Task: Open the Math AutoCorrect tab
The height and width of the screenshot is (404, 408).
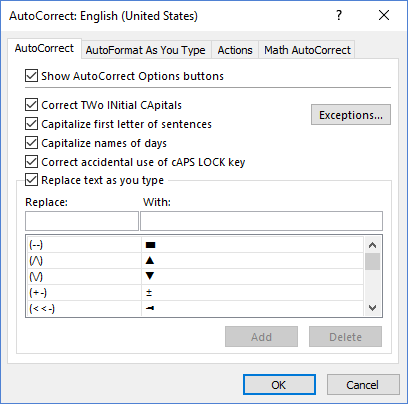Action: pos(307,50)
